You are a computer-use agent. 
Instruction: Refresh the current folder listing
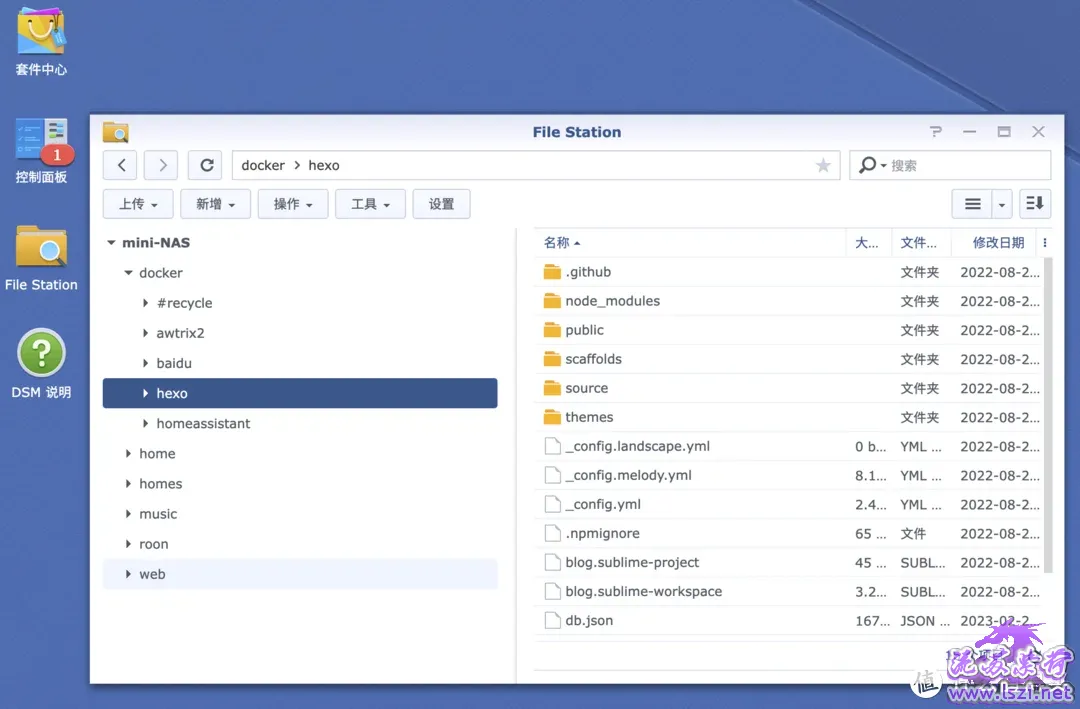tap(206, 165)
